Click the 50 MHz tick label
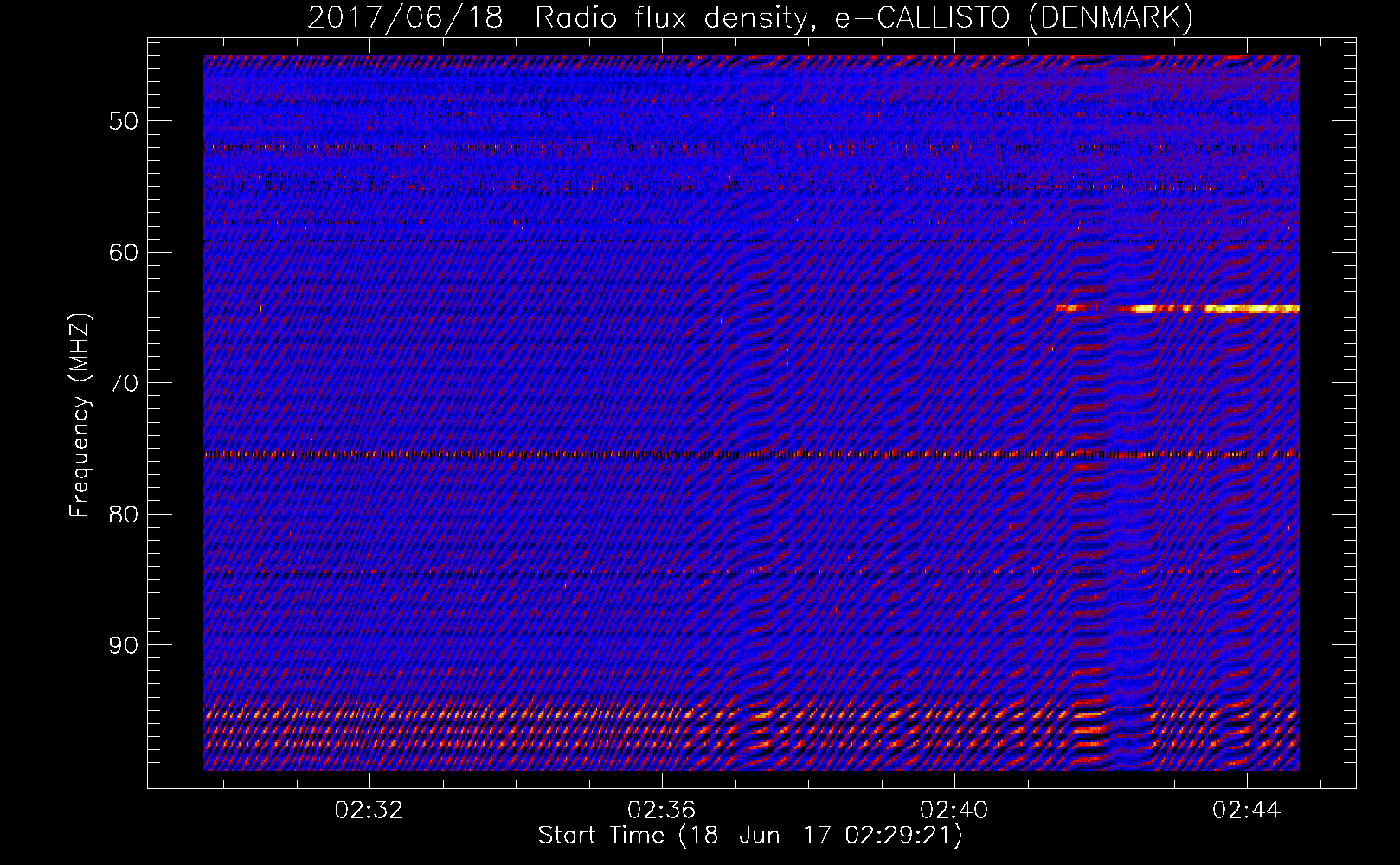The width and height of the screenshot is (1400, 865). click(124, 121)
